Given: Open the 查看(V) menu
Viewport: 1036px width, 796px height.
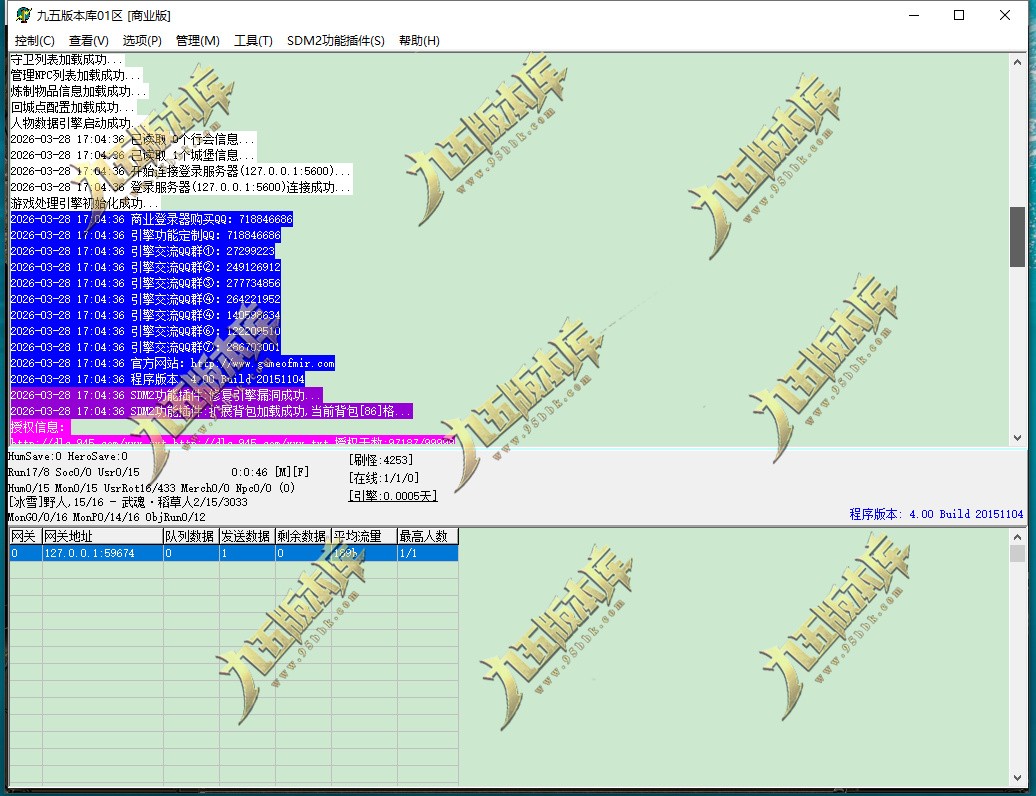Looking at the screenshot, I should click(x=89, y=41).
